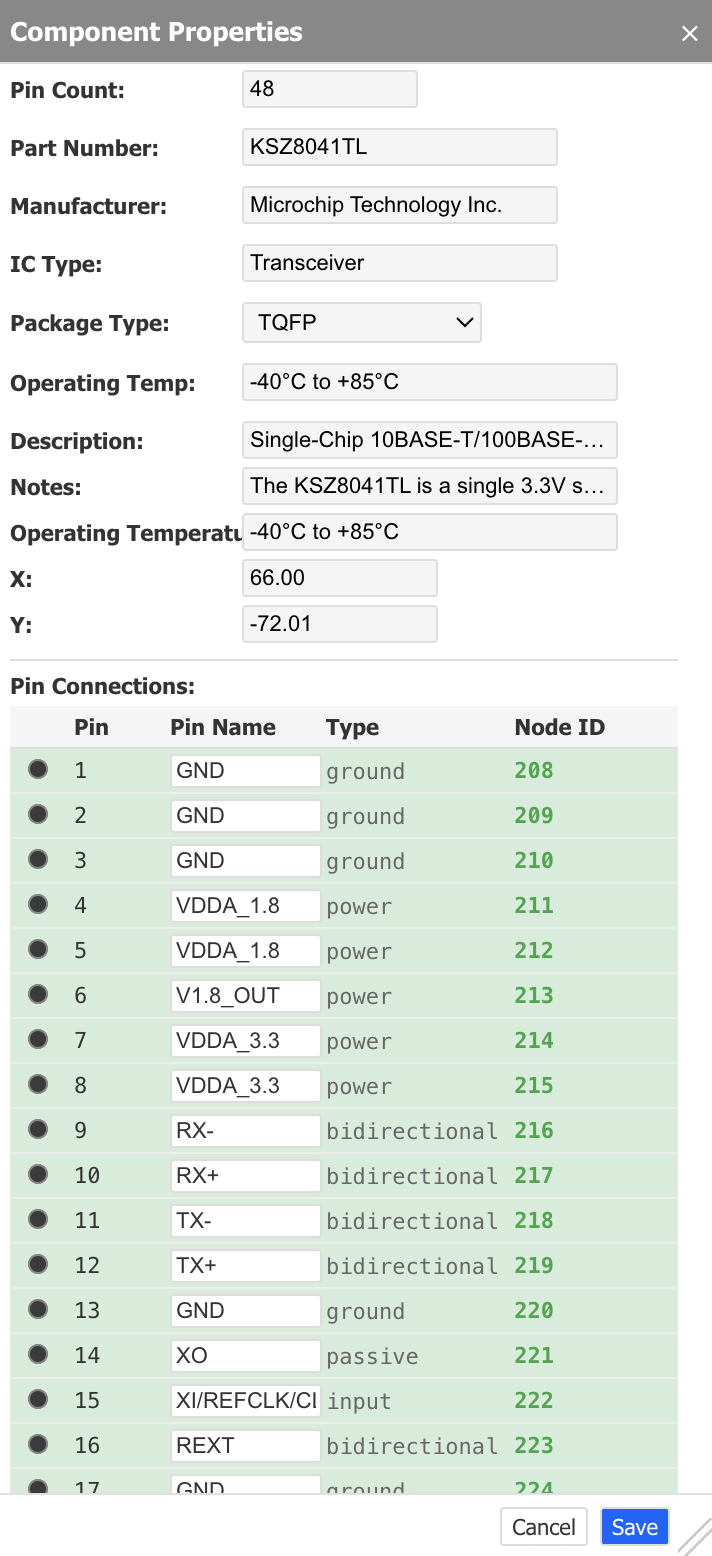This screenshot has width=712, height=1556.
Task: Click the Operating Temp field
Action: click(x=429, y=381)
